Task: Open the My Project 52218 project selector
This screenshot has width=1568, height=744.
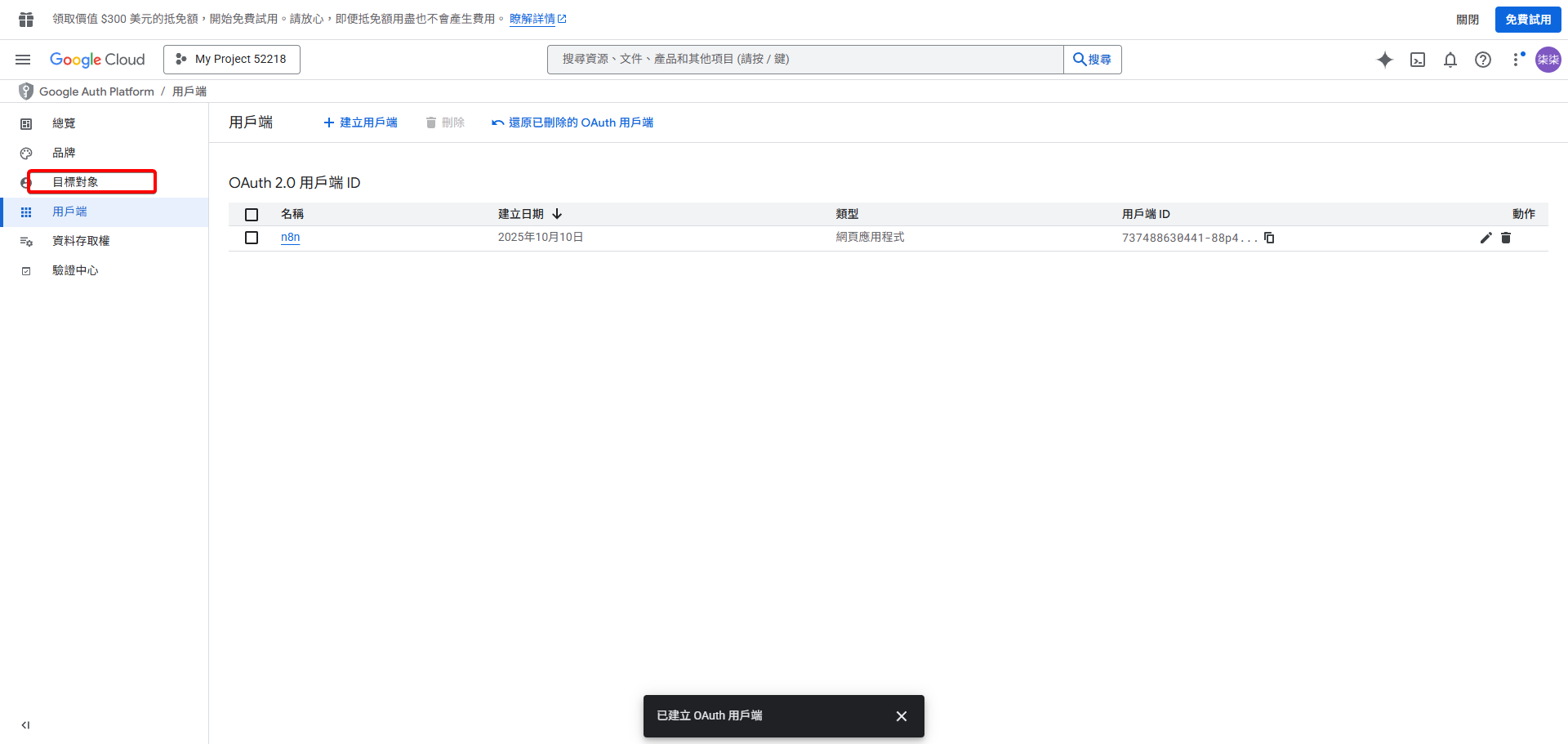Action: click(231, 59)
